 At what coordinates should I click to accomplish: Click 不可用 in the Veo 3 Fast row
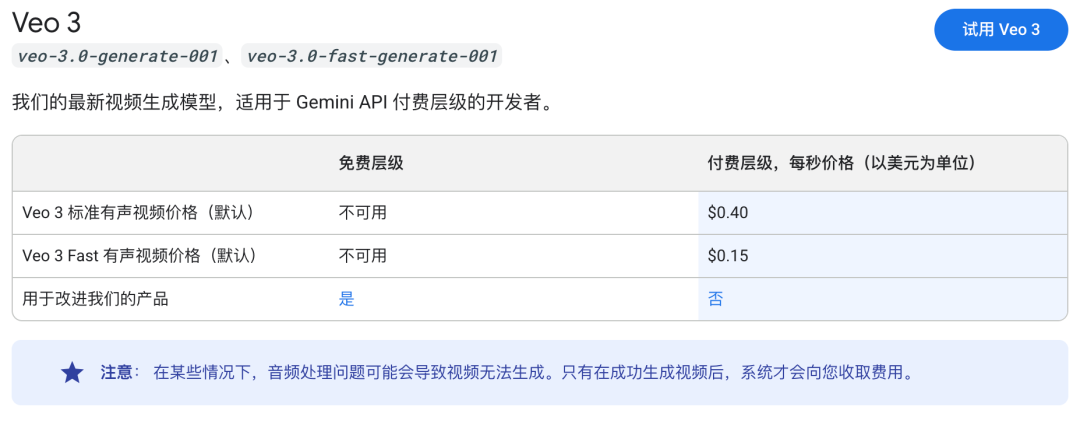362,256
